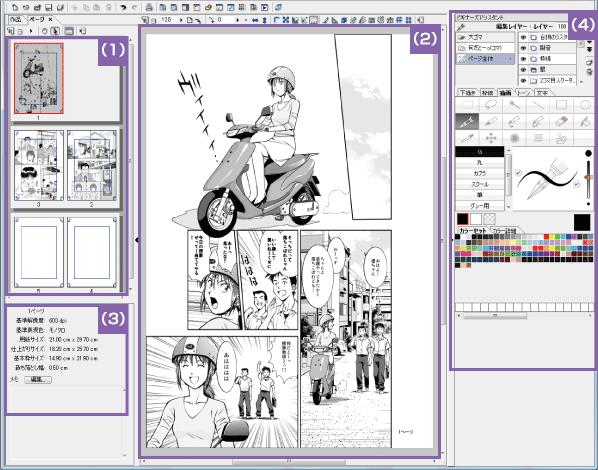Viewport: 598px width, 470px height.
Task: Collapse the right panel using the splitter arrow
Action: point(452,240)
